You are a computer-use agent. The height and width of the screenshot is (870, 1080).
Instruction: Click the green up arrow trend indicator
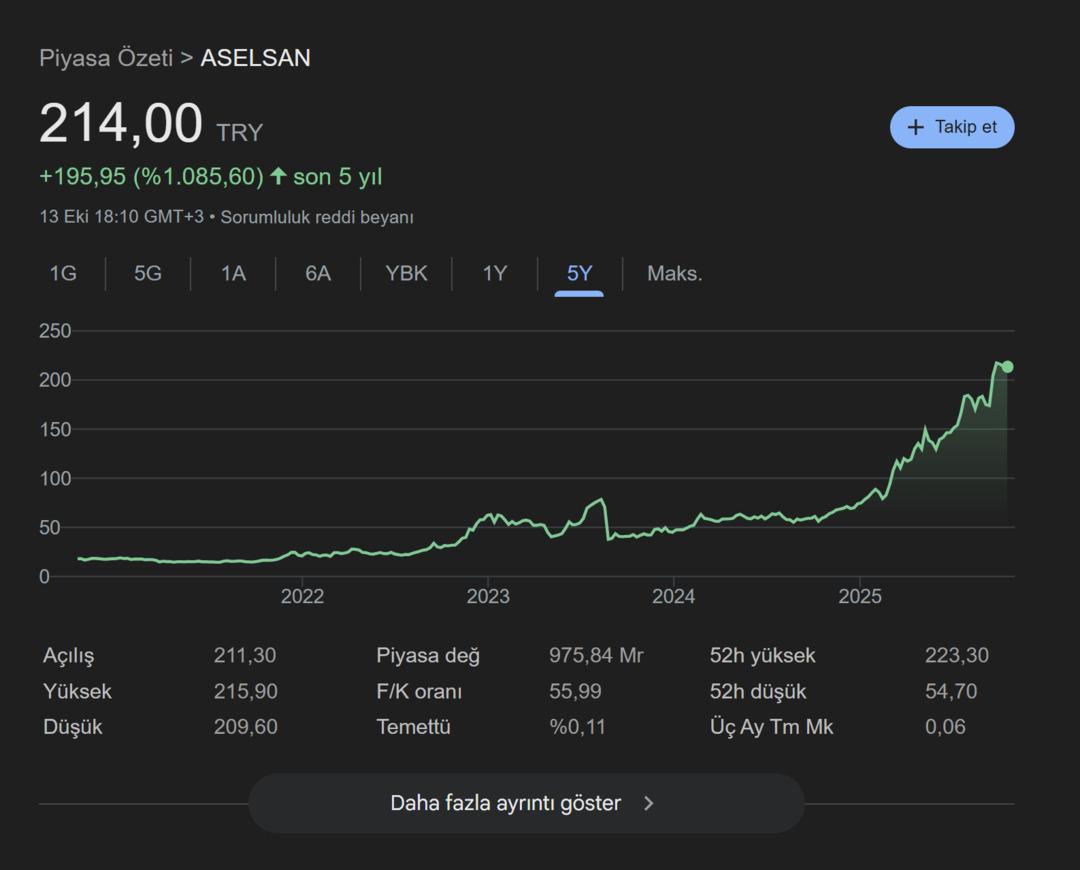278,177
